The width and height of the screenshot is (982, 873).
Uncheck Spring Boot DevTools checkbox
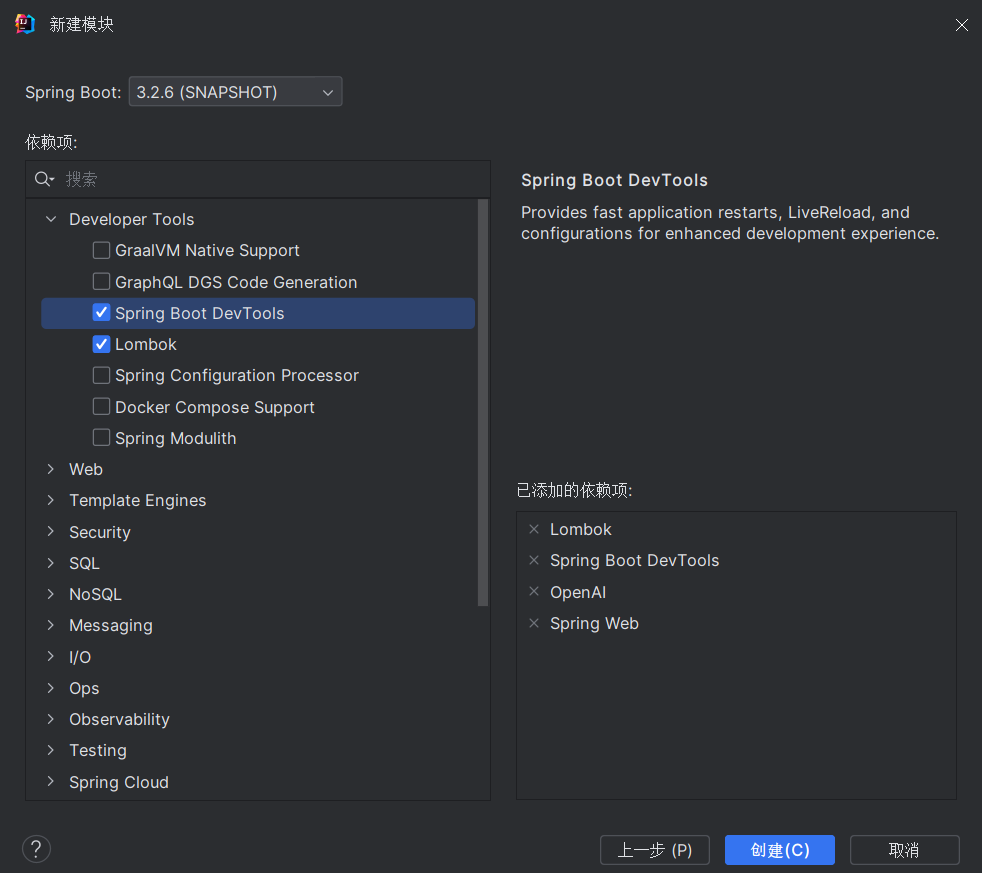pos(101,313)
